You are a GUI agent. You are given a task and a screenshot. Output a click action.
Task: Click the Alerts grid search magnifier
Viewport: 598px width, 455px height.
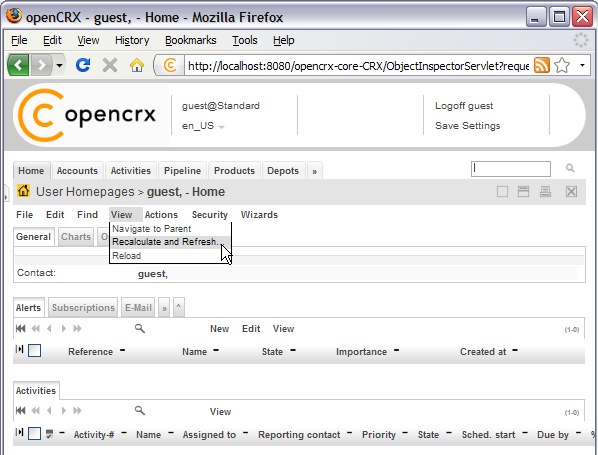pos(140,328)
